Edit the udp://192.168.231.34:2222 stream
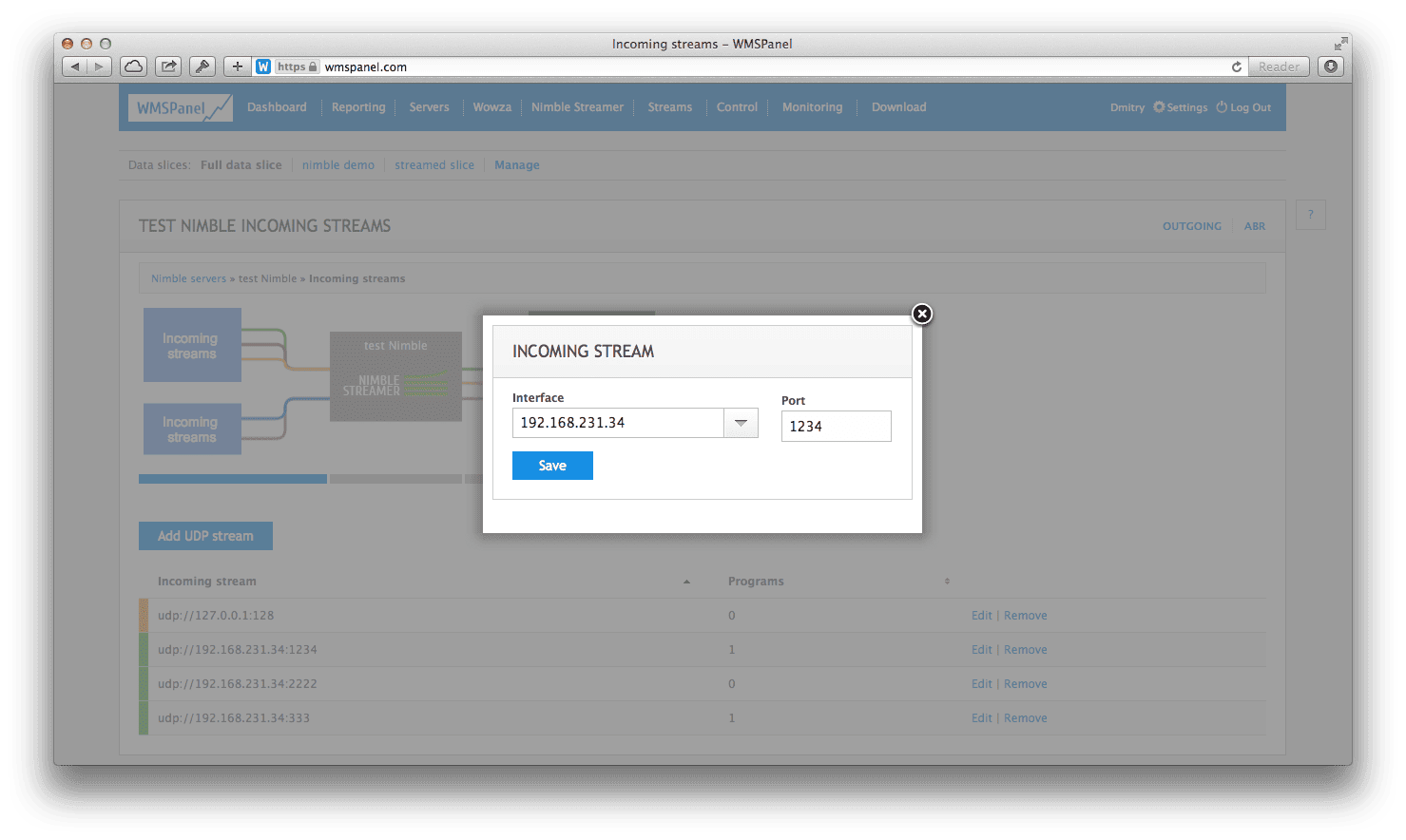The height and width of the screenshot is (840, 1406). coord(981,684)
